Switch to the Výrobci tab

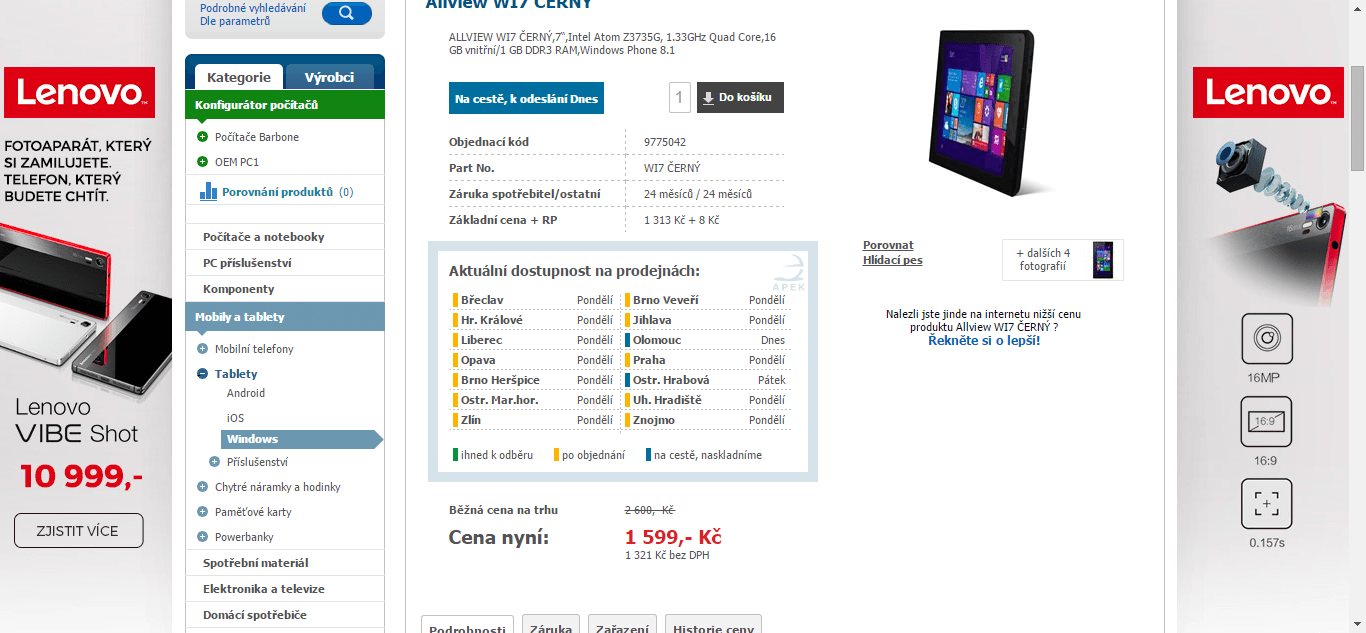coord(329,77)
